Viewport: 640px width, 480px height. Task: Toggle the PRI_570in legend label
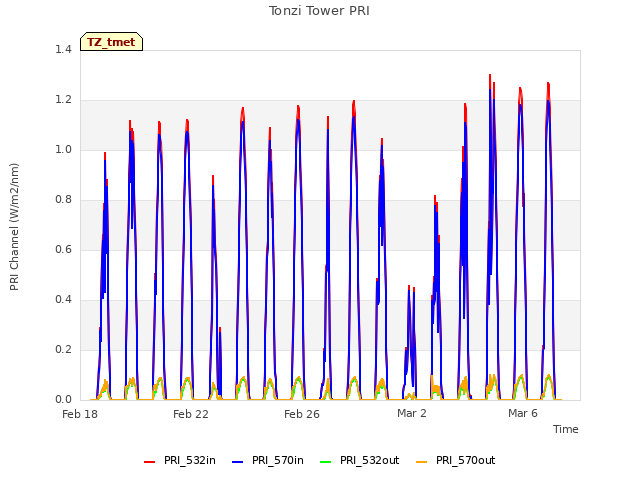pos(278,460)
